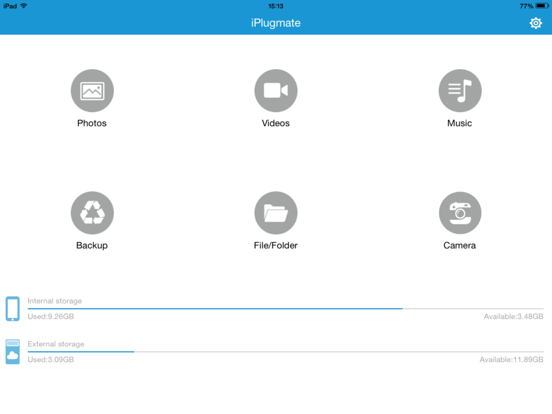The width and height of the screenshot is (552, 414).
Task: Tap the external storage drive icon
Action: click(x=13, y=351)
